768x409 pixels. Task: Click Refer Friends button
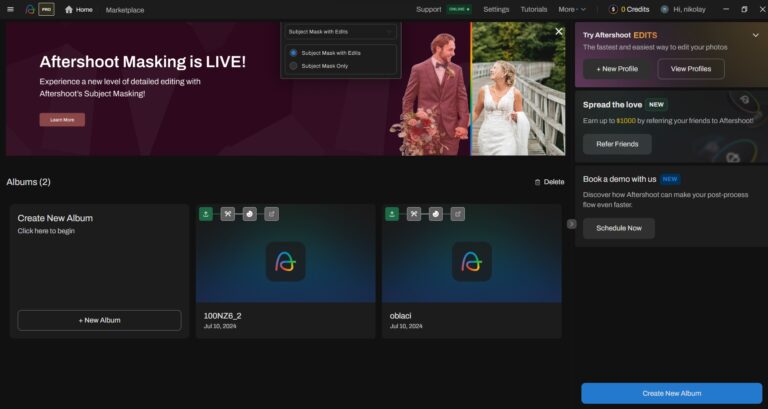[x=617, y=144]
